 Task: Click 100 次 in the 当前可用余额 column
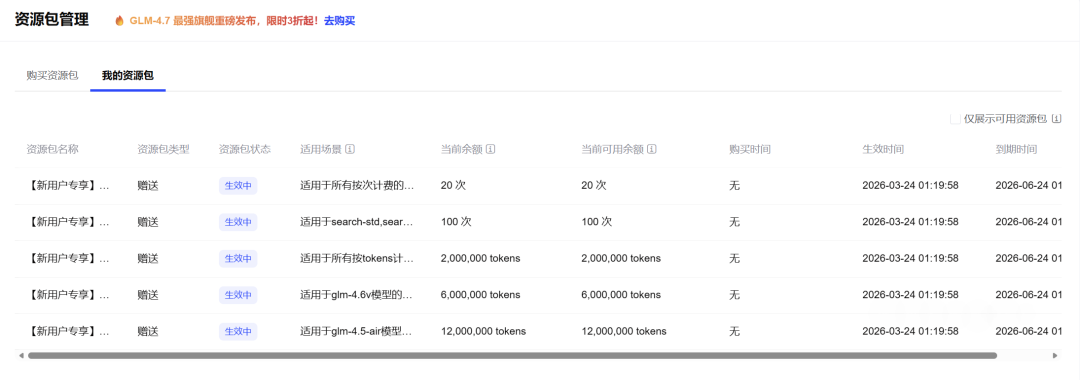(x=596, y=222)
